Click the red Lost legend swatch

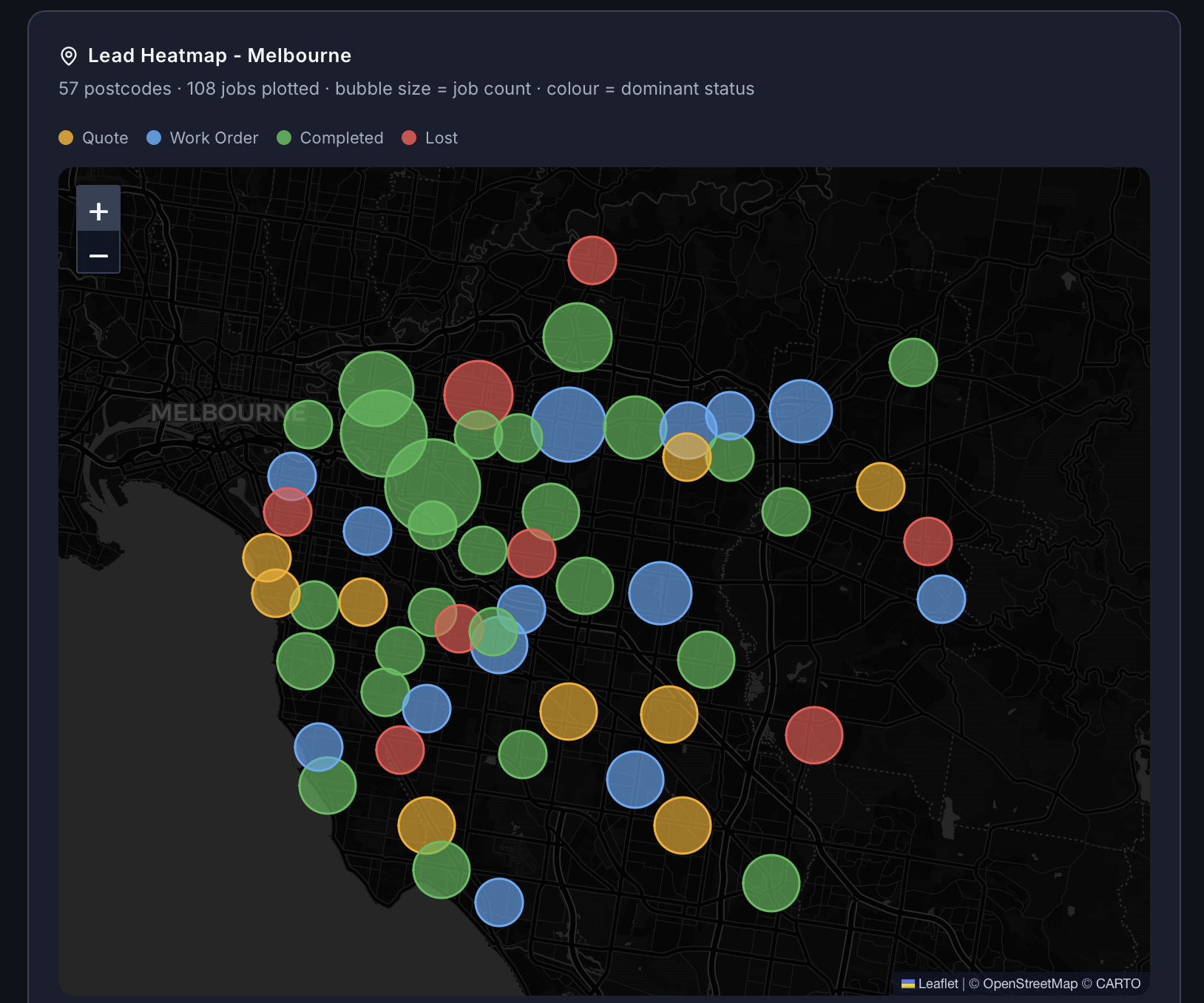(x=409, y=138)
